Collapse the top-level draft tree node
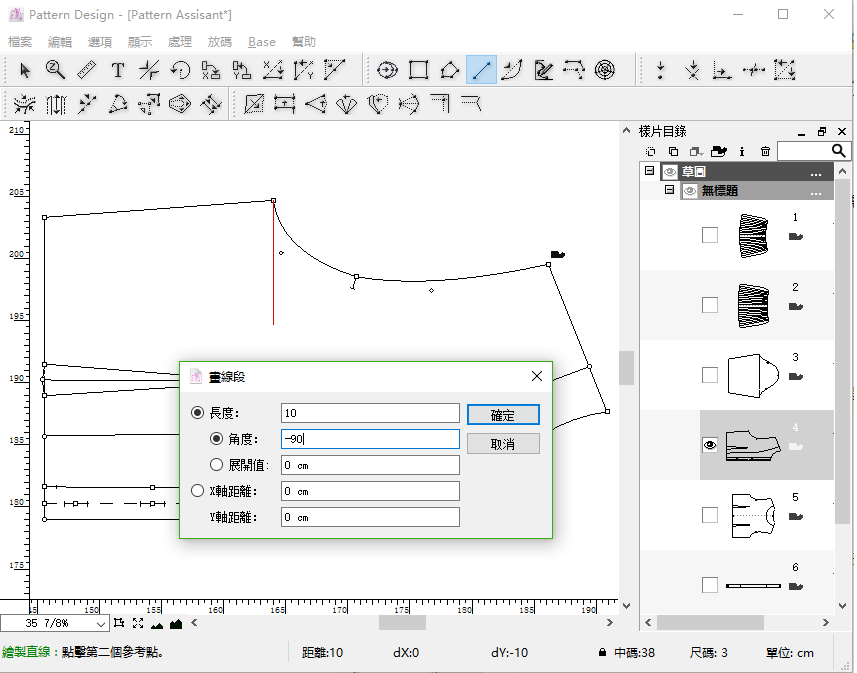Screen dimensions: 857x673 tap(650, 172)
